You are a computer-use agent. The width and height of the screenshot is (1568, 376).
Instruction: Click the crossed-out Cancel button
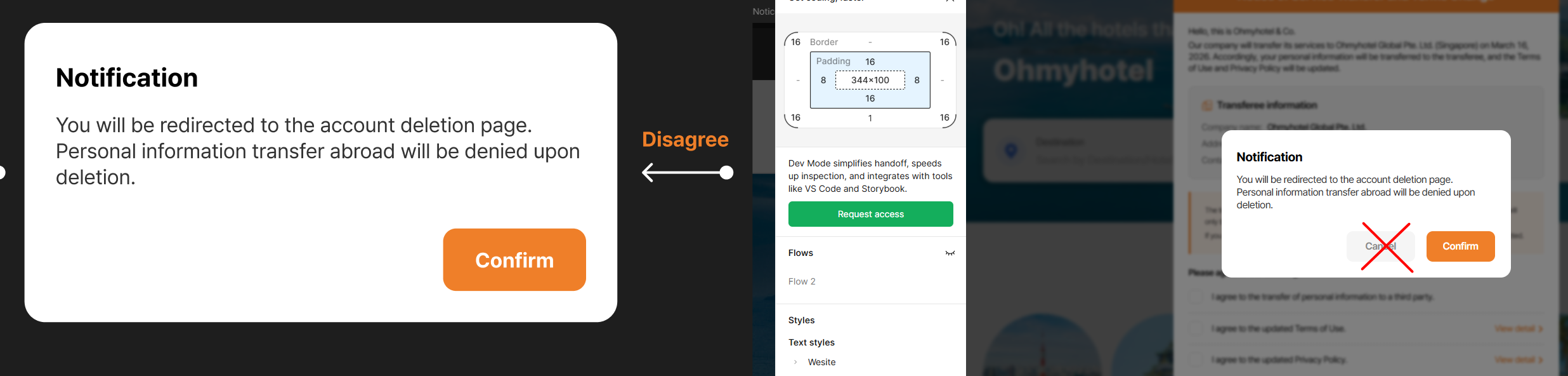click(1380, 246)
